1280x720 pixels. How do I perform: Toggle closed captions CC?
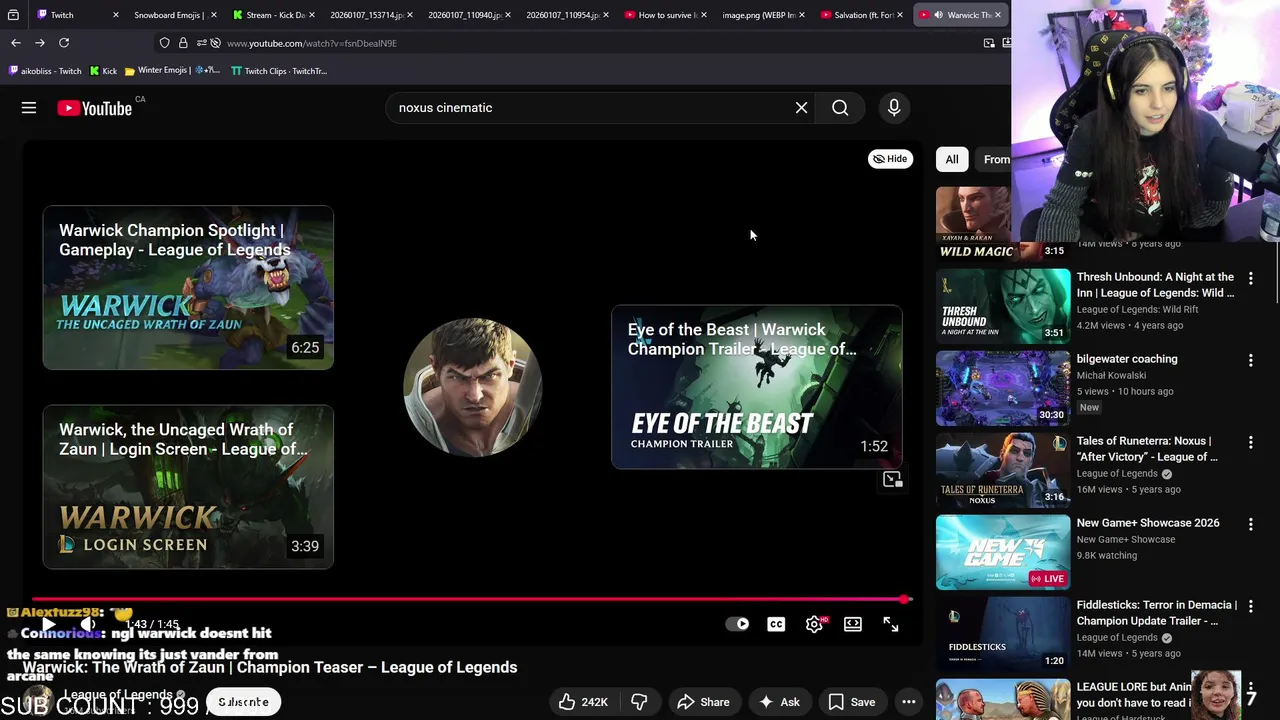click(x=776, y=624)
